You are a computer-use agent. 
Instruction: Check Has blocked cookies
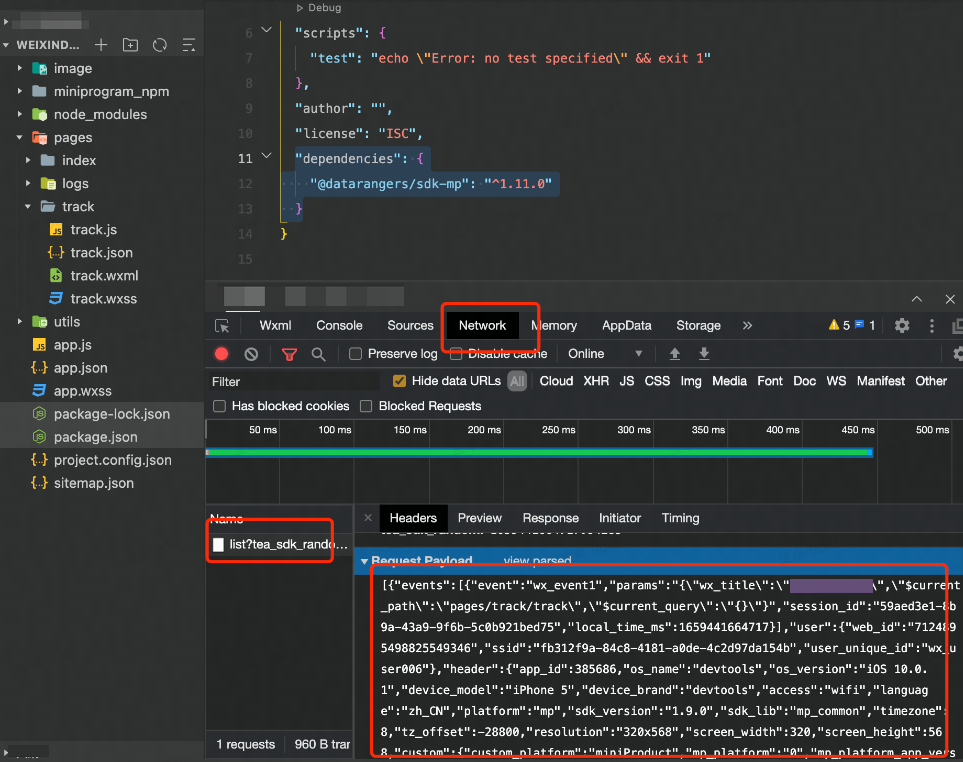coord(219,406)
